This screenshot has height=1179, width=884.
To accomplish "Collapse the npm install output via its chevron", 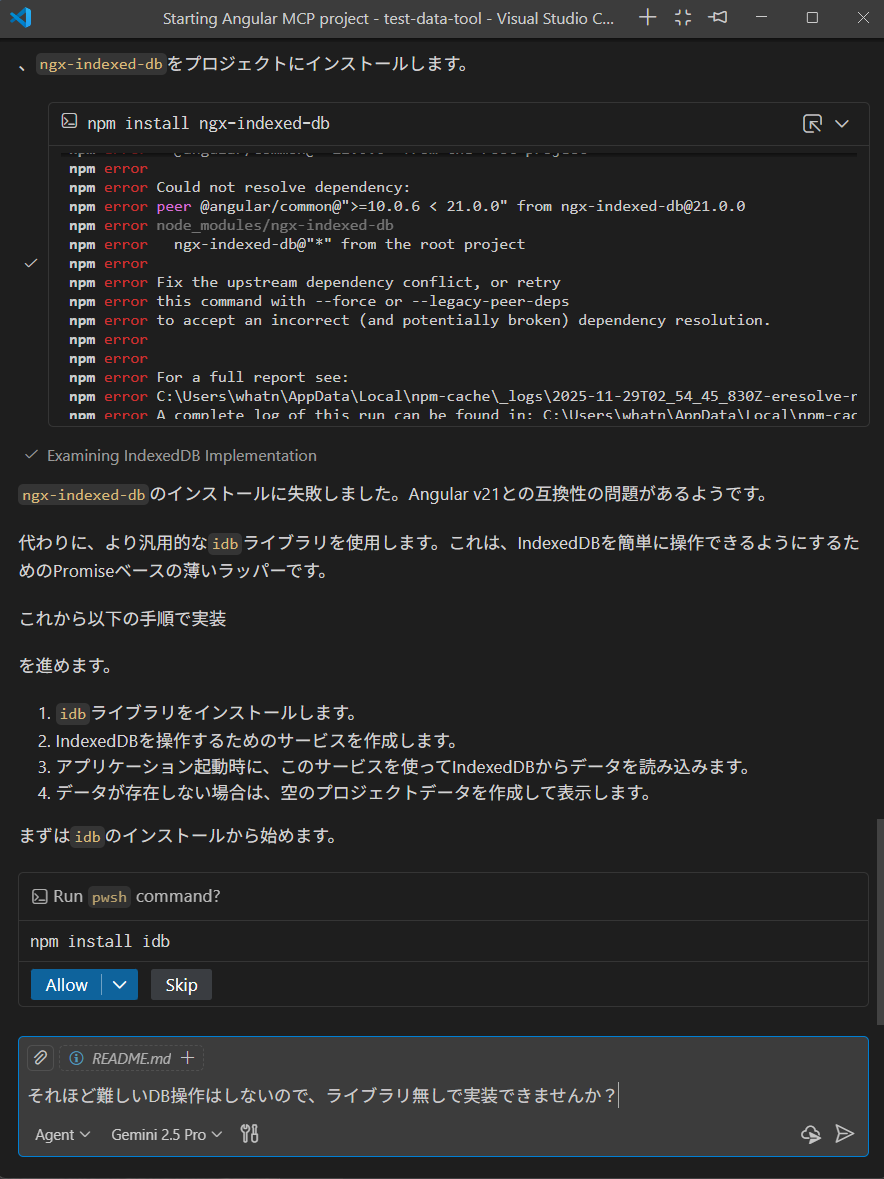I will coord(843,122).
